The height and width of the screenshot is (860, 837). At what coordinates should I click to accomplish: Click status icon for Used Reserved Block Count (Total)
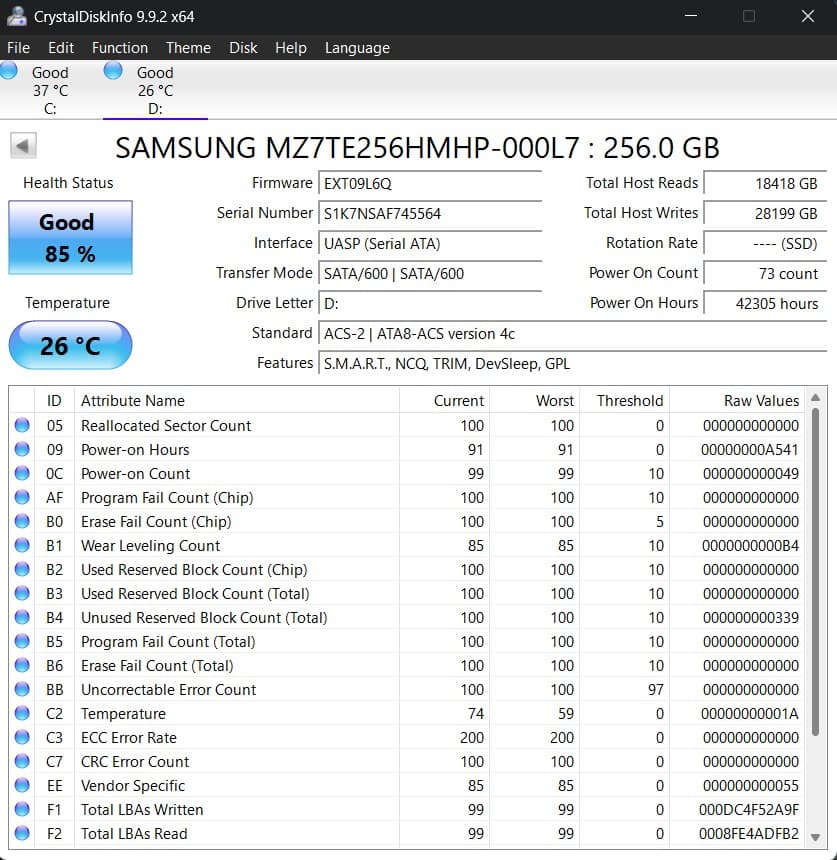point(22,593)
